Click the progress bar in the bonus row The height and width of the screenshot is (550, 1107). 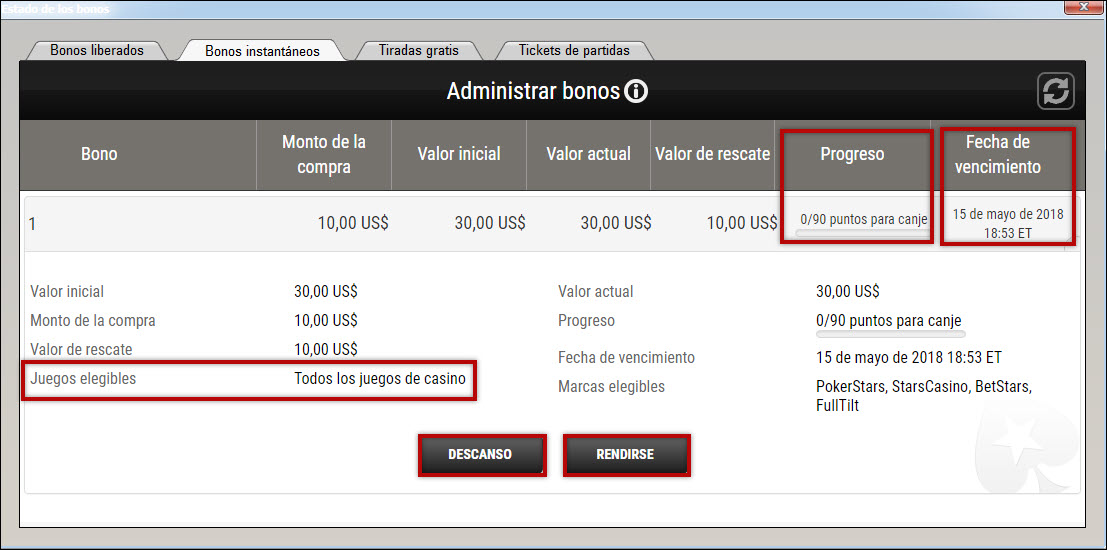click(x=861, y=233)
